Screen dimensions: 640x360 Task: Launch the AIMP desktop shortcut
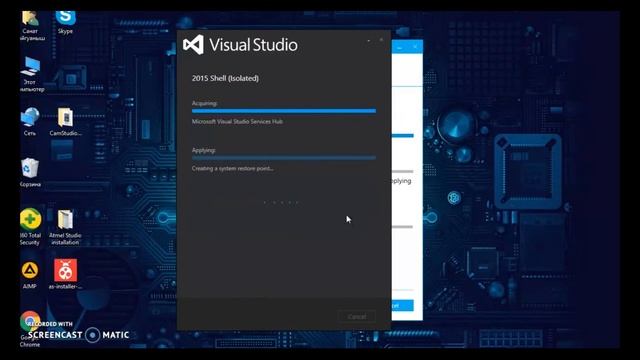(x=30, y=275)
